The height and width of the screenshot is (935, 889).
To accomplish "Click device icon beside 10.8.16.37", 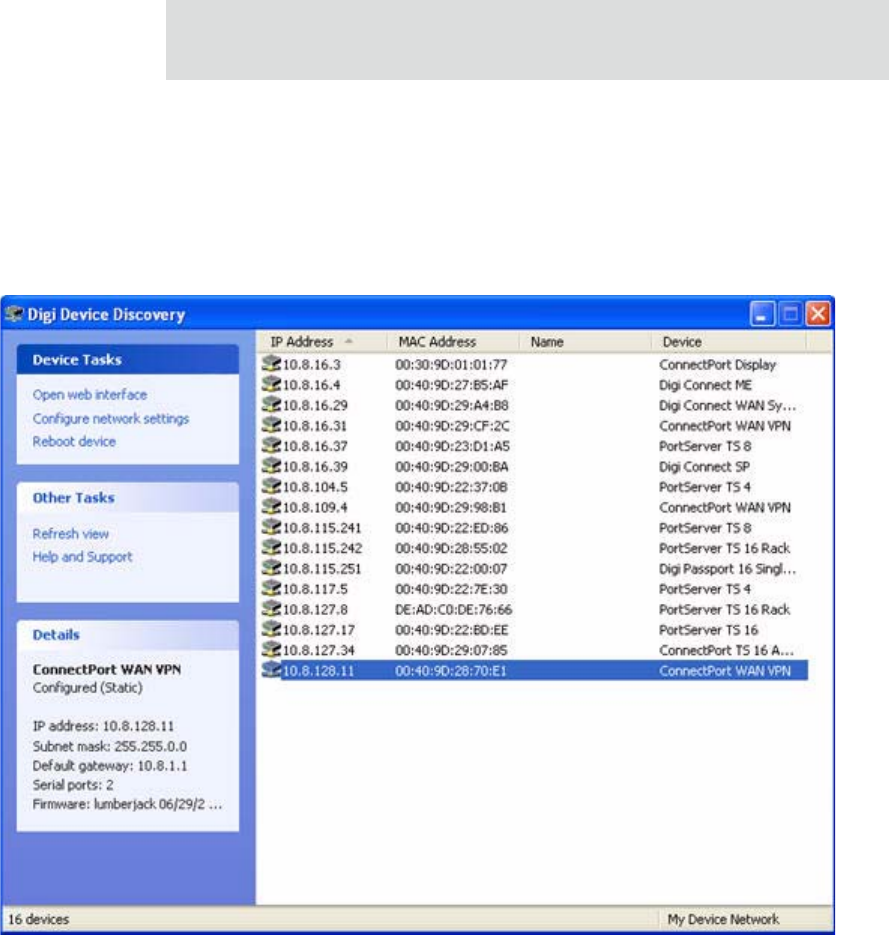I will point(271,445).
